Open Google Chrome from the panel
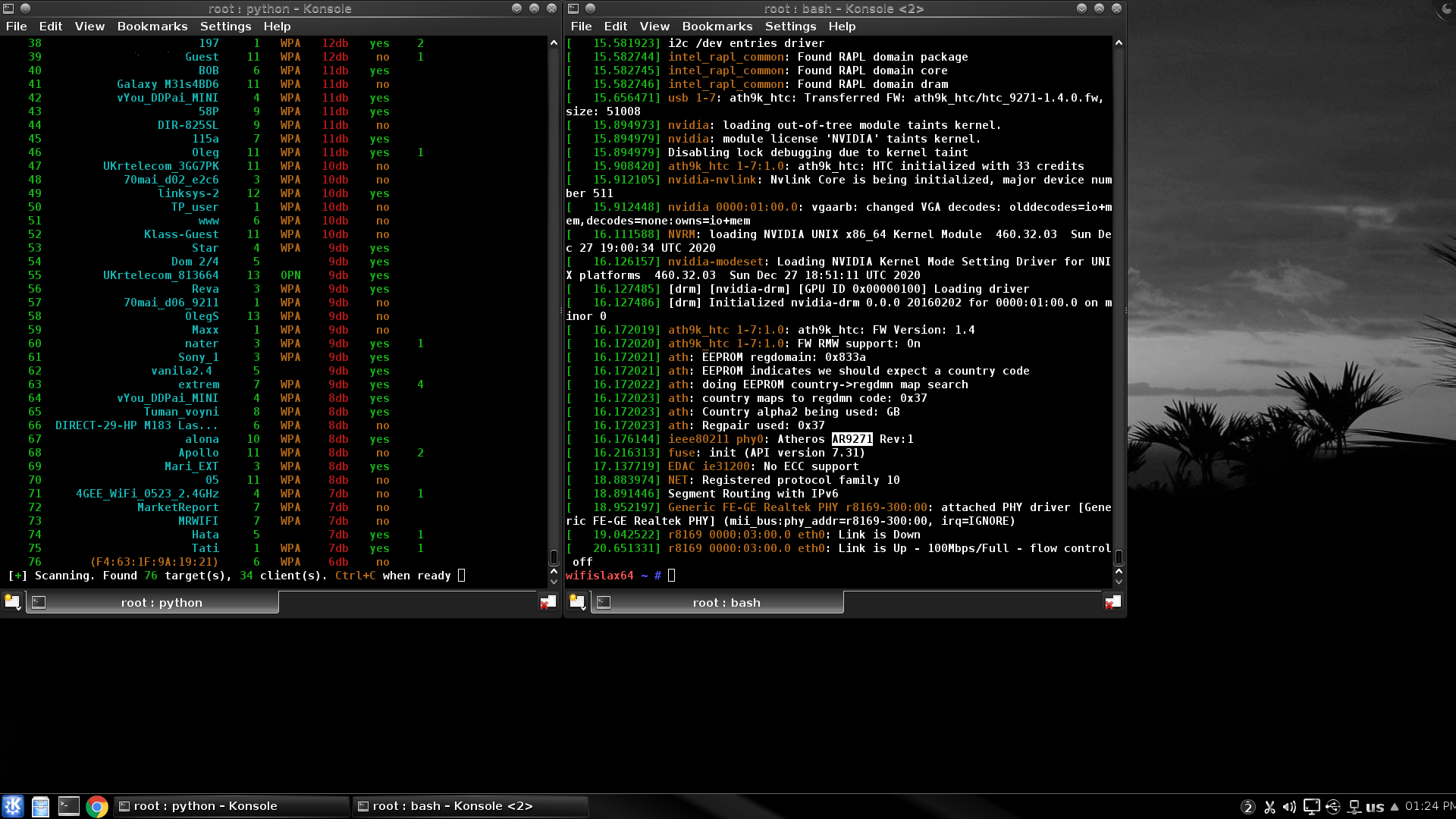Image resolution: width=1456 pixels, height=819 pixels. pyautogui.click(x=96, y=806)
